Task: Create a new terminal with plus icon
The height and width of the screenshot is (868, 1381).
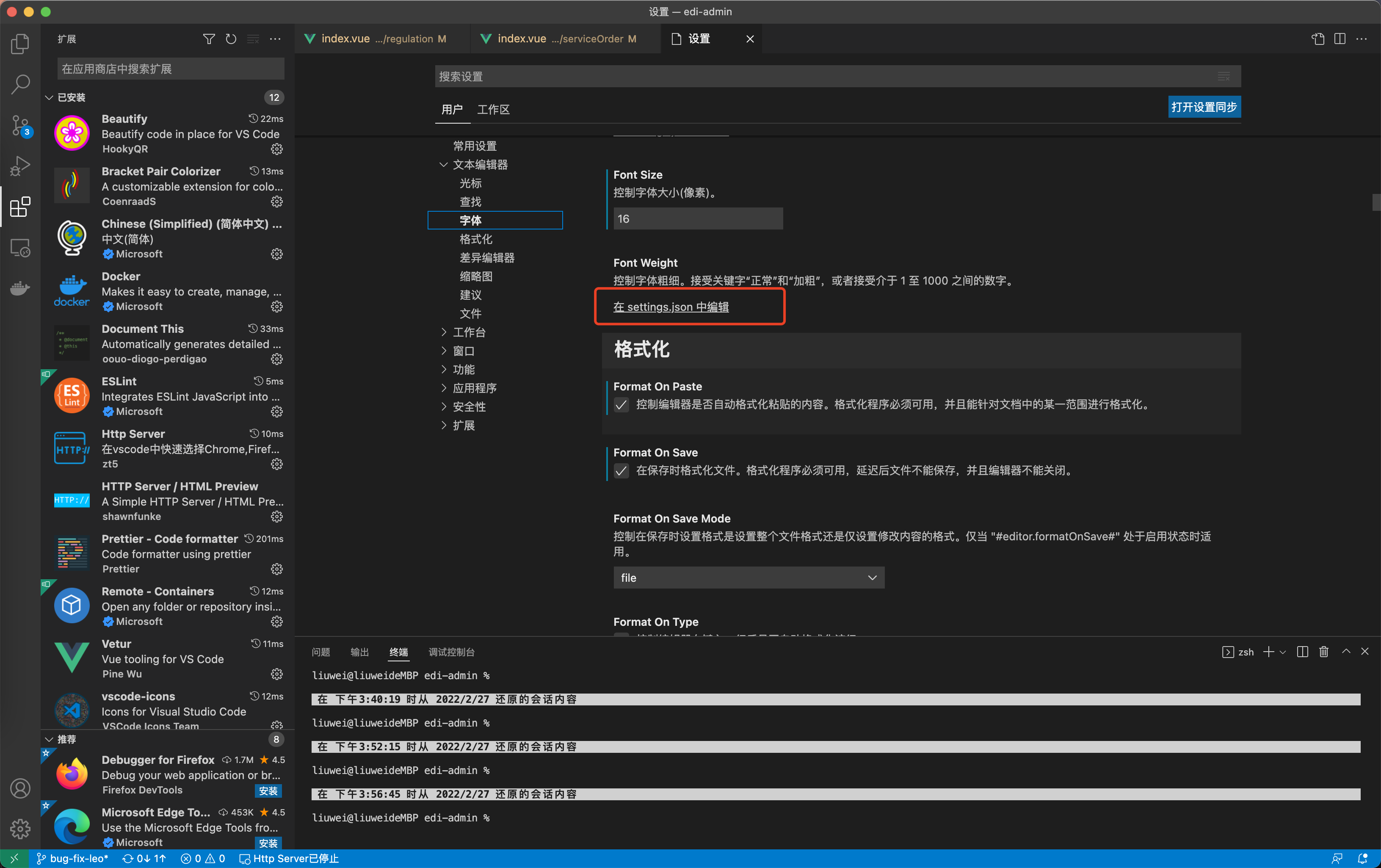Action: 1268,652
